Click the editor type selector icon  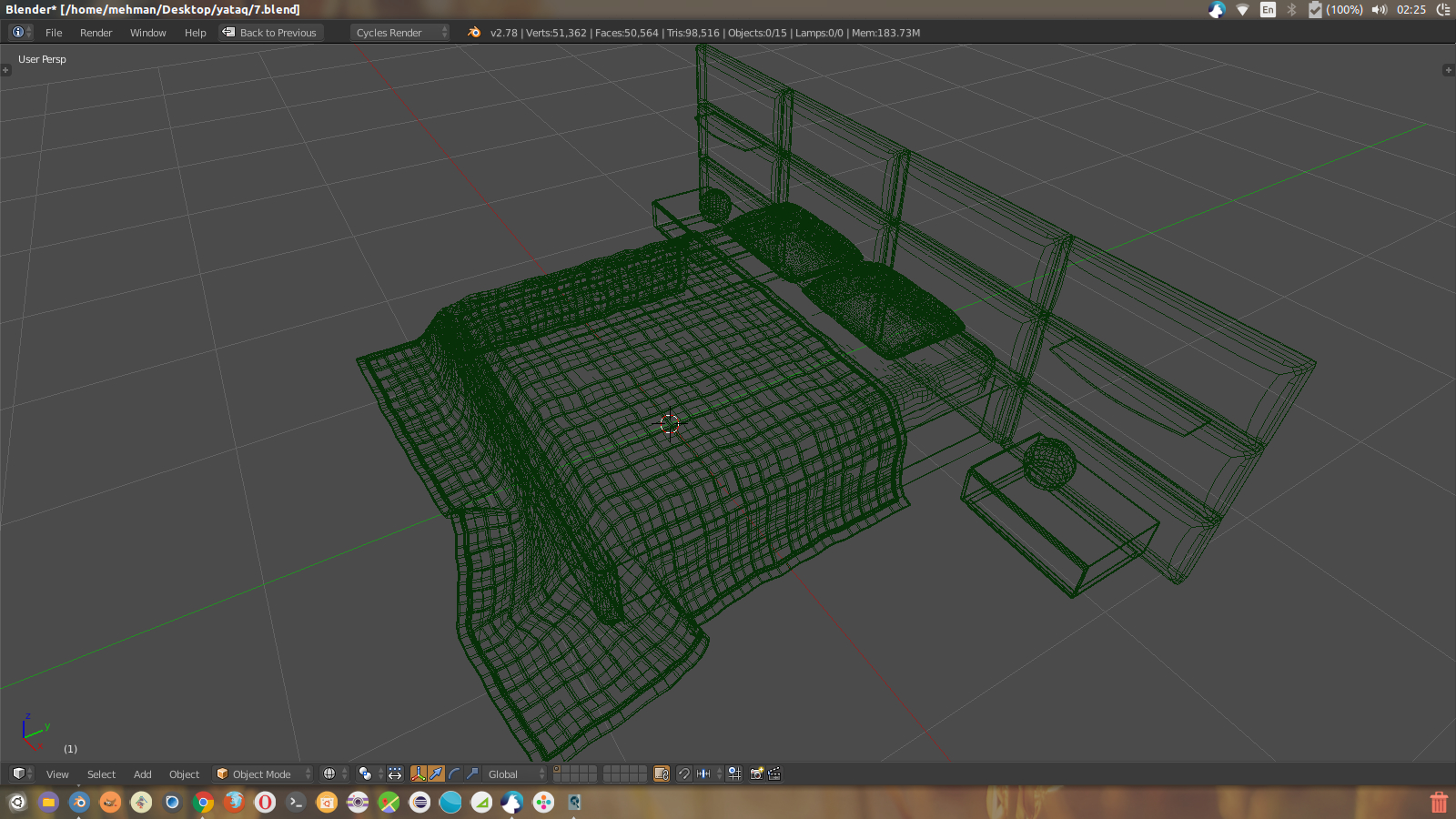[20, 773]
